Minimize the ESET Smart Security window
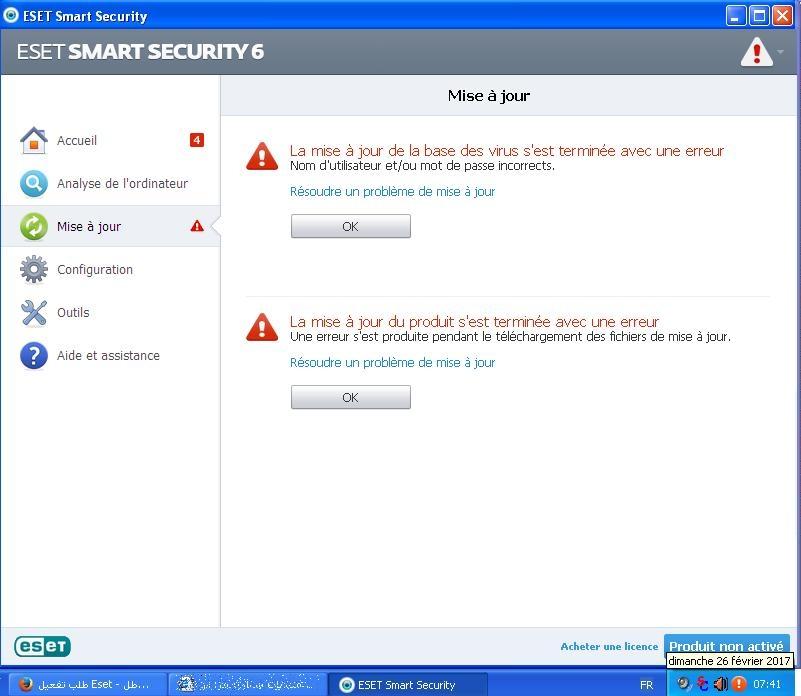Viewport: 801px width, 696px height. point(736,15)
